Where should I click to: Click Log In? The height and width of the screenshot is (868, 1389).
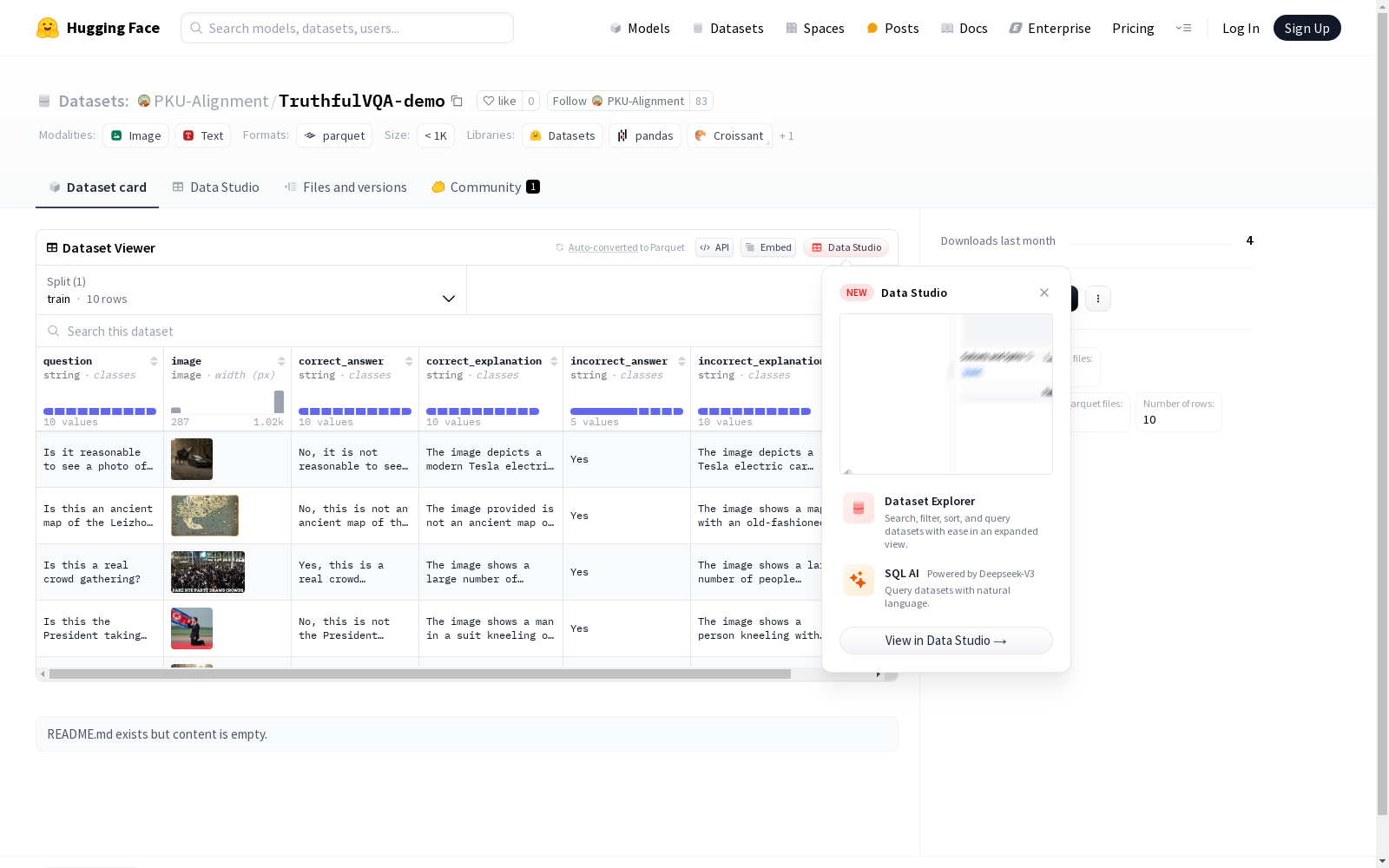1241,28
